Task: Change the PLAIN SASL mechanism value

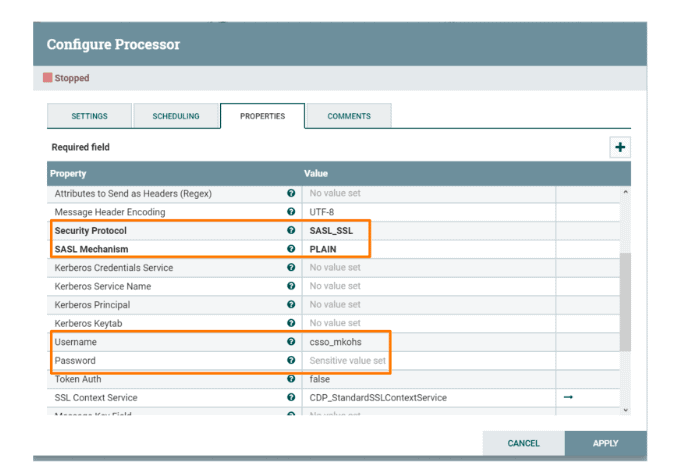Action: click(324, 249)
